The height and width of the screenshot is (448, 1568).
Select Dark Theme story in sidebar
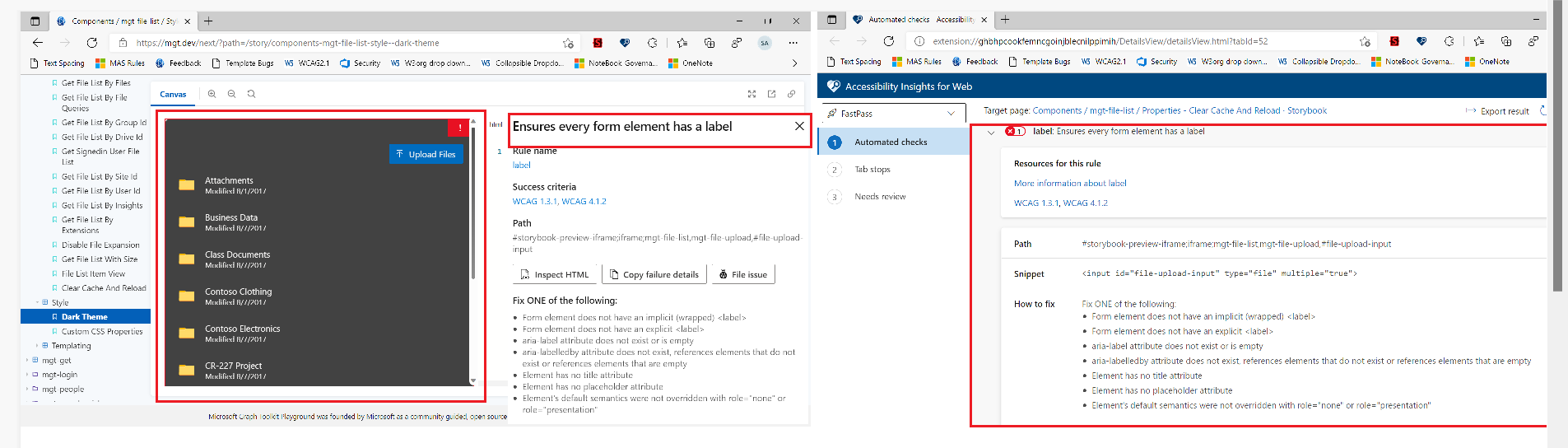(x=86, y=316)
